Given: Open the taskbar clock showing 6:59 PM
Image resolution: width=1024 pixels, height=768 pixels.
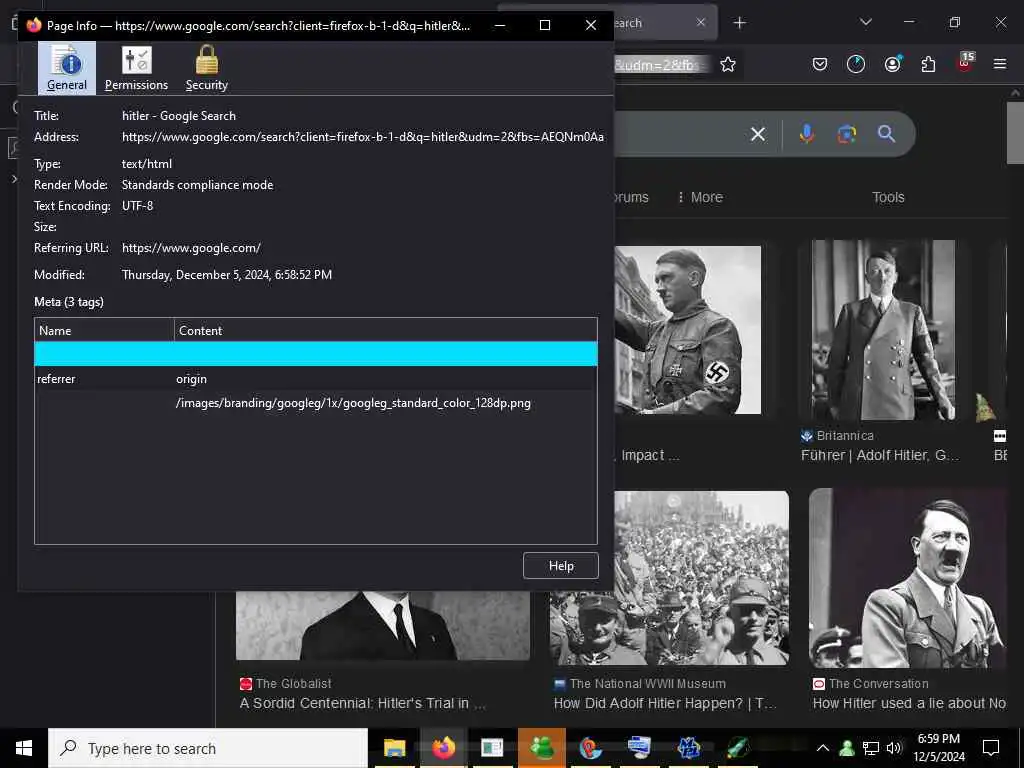Looking at the screenshot, I should tap(939, 748).
